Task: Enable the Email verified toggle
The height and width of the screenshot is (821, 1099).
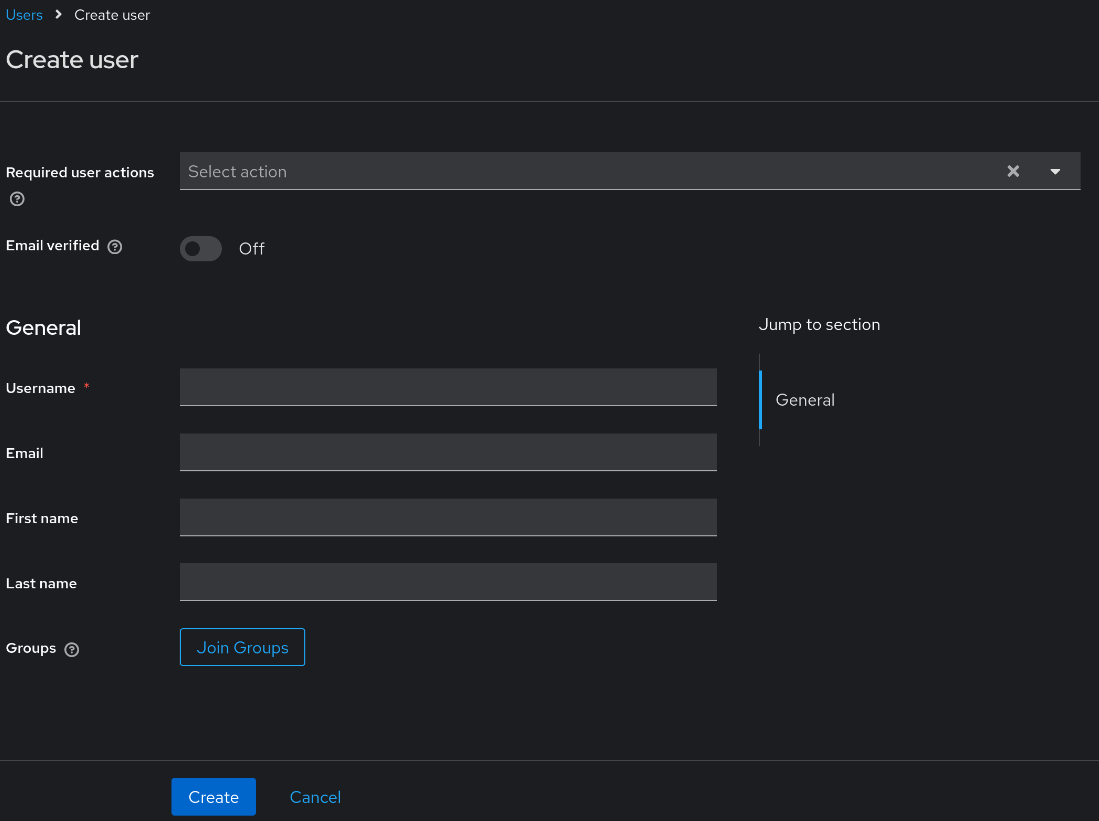Action: 200,249
